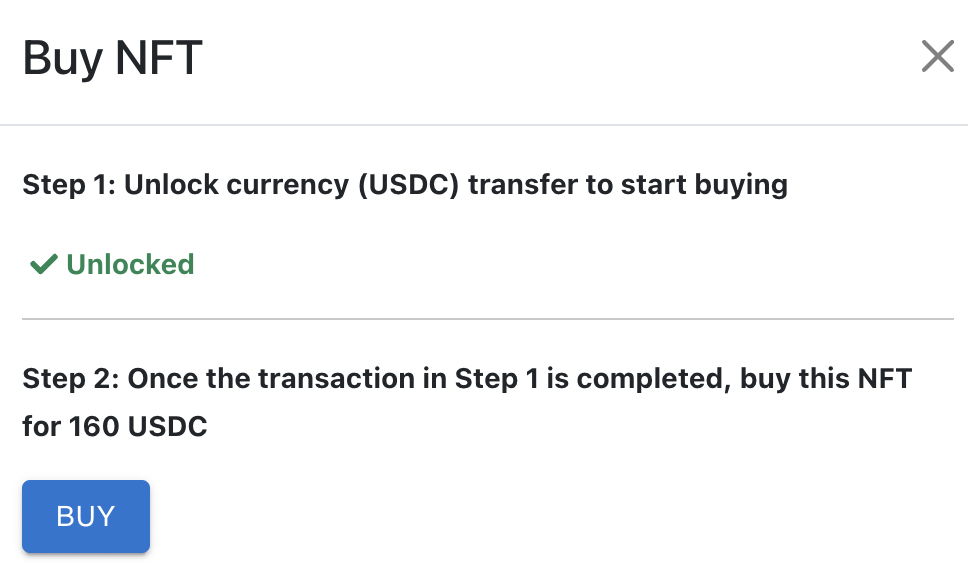Click "buy this NFT" in Step 2
Screen dimensions: 968x564
(826, 379)
